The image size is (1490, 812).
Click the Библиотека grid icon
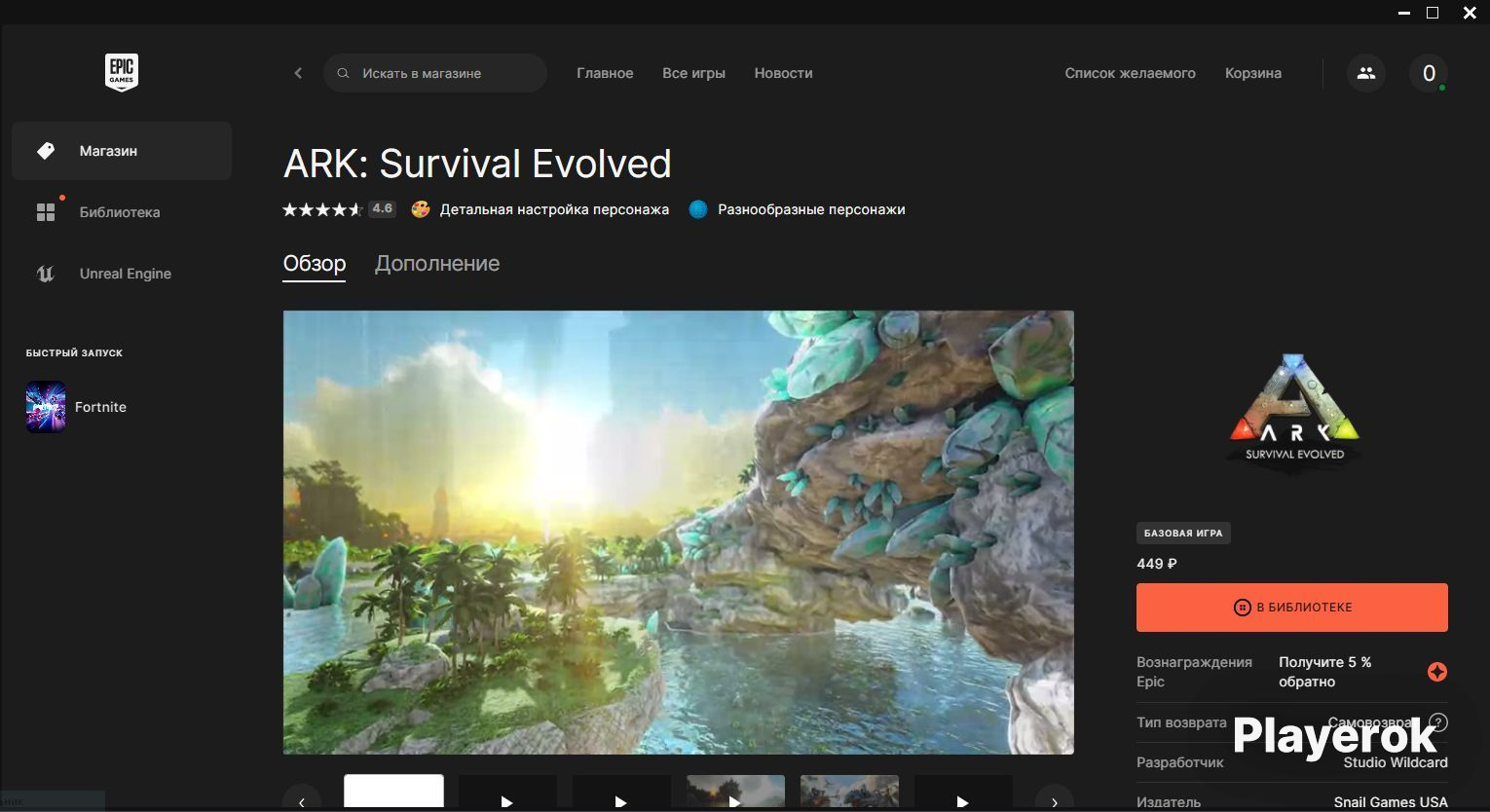pos(46,212)
